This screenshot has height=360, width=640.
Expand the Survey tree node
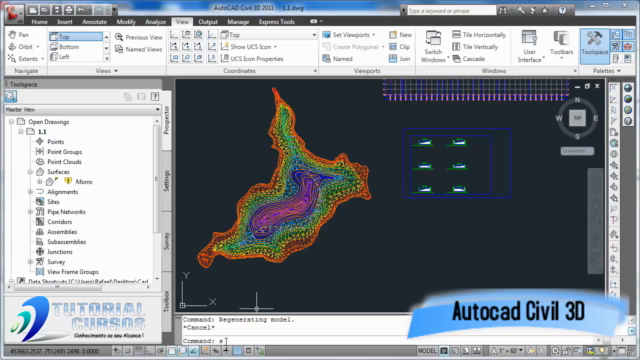[x=30, y=262]
